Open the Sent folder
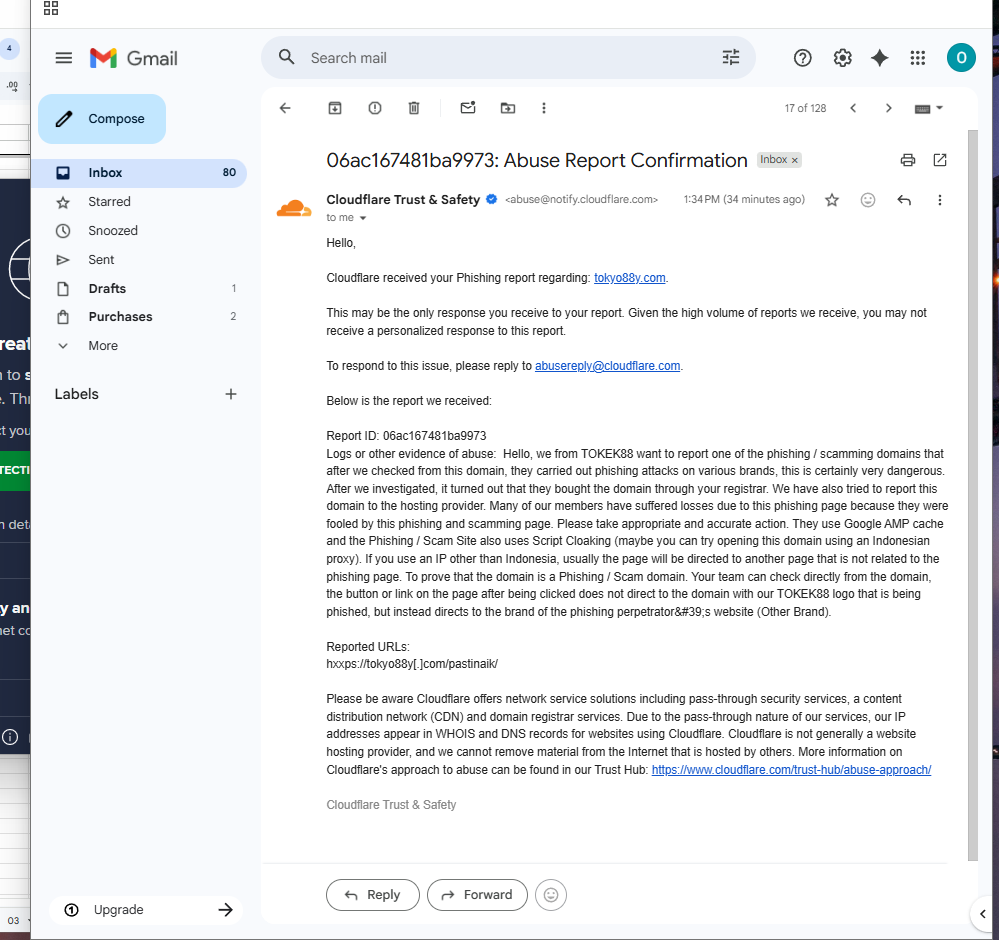This screenshot has height=940, width=999. click(x=139, y=259)
